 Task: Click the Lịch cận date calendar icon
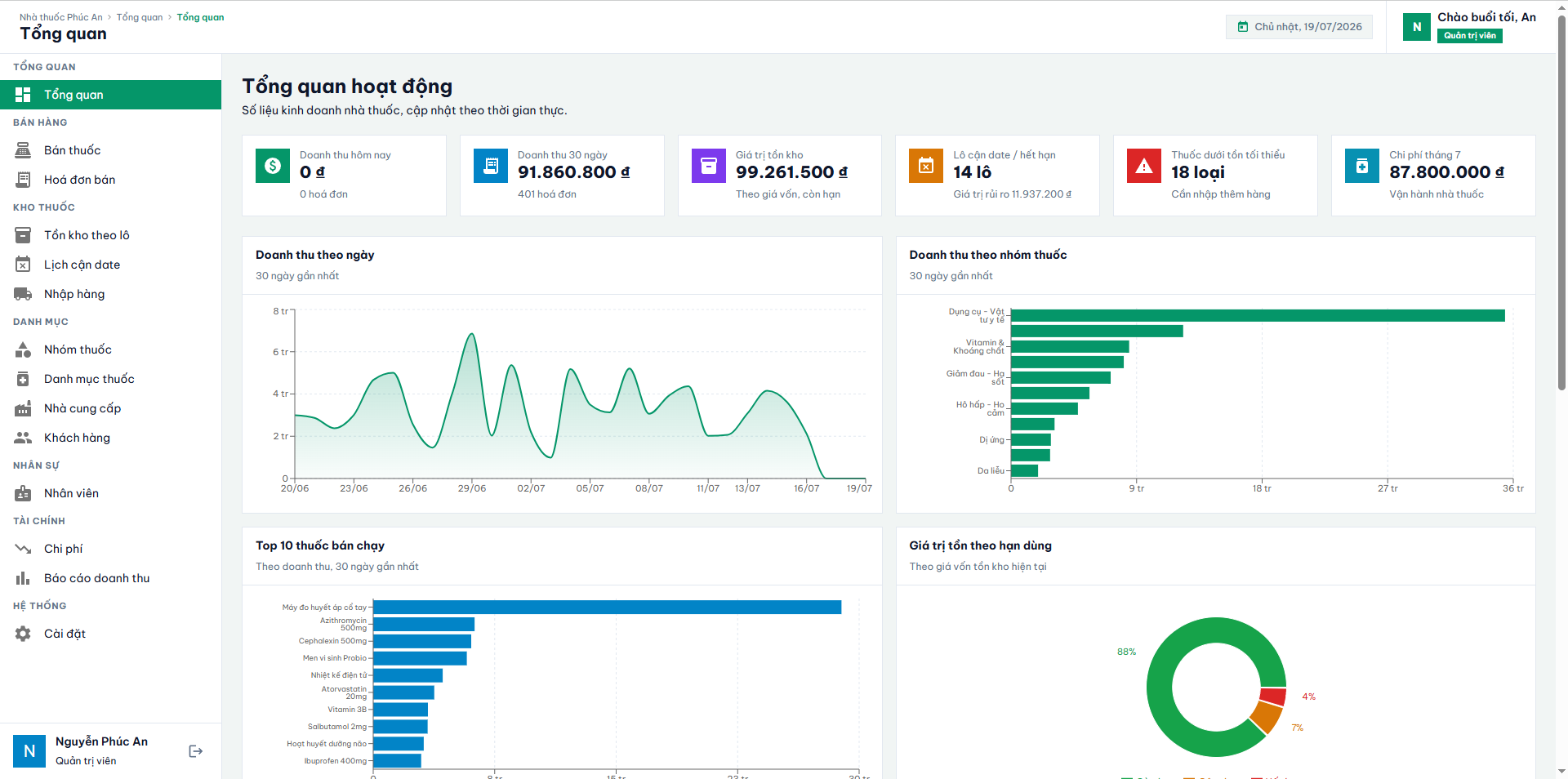pos(23,265)
